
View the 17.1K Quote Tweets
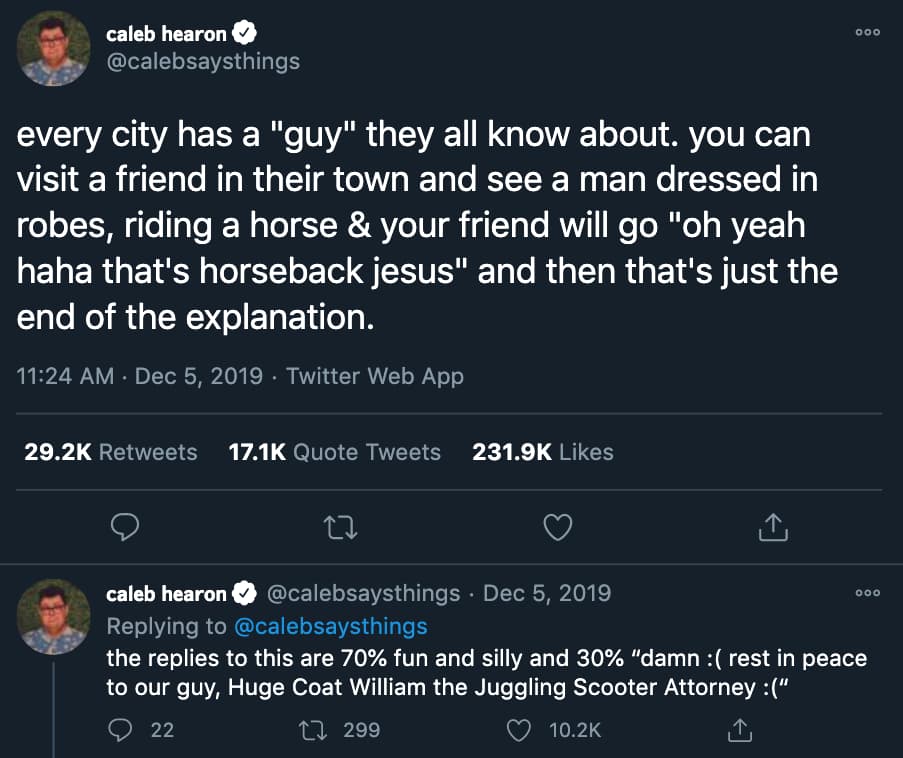pyautogui.click(x=335, y=452)
